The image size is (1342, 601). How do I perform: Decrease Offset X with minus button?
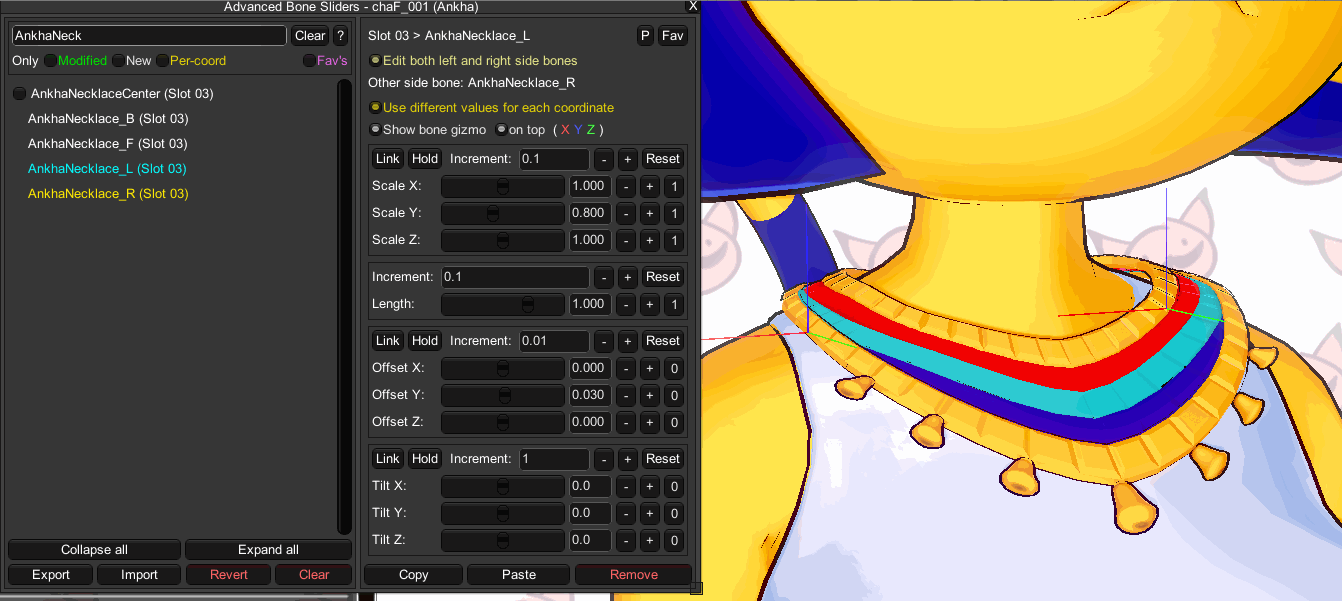point(626,368)
